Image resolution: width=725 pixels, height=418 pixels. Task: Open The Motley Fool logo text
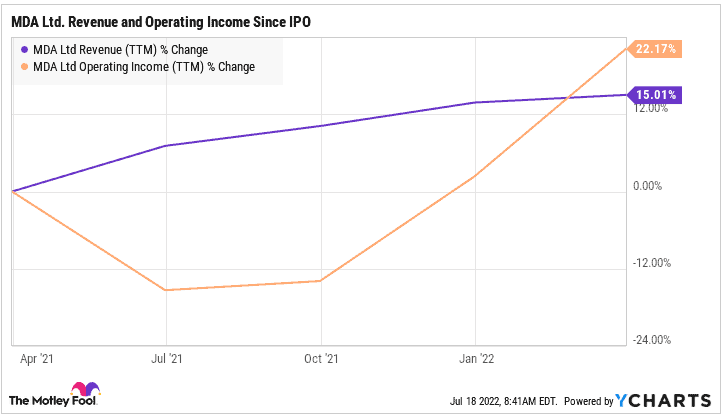(38, 400)
